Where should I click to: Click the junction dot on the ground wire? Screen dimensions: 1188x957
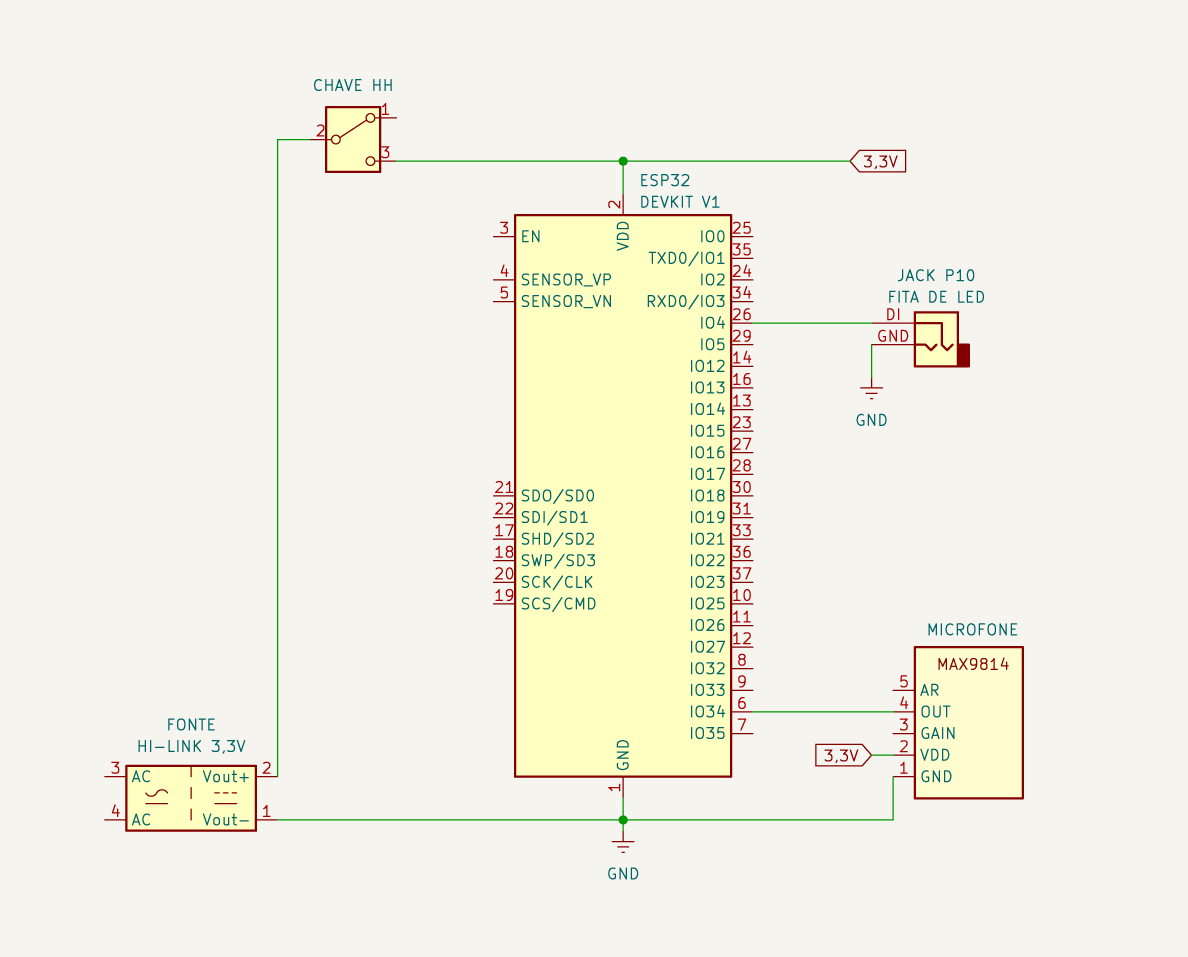[623, 820]
